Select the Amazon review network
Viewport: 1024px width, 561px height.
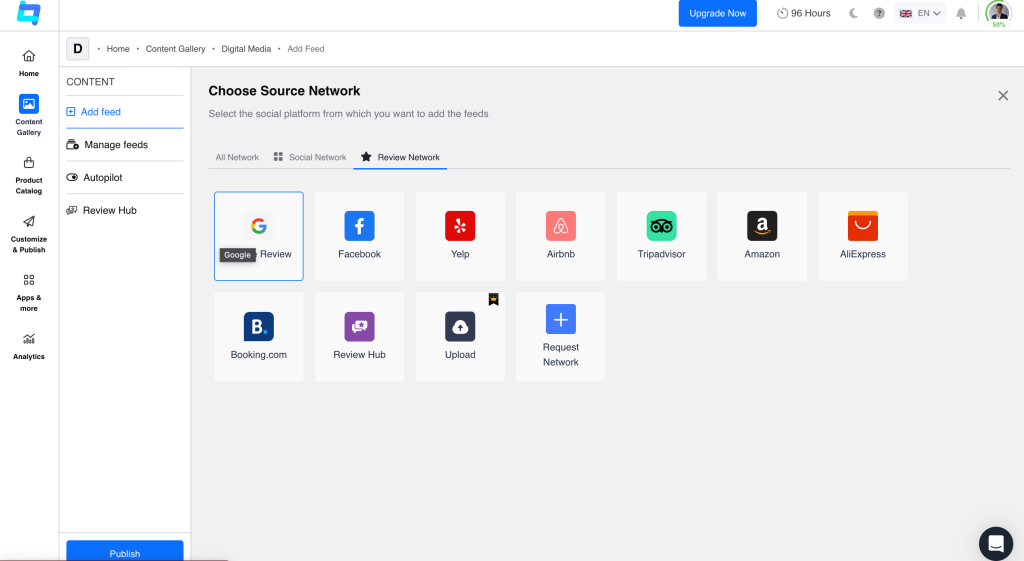tap(762, 236)
